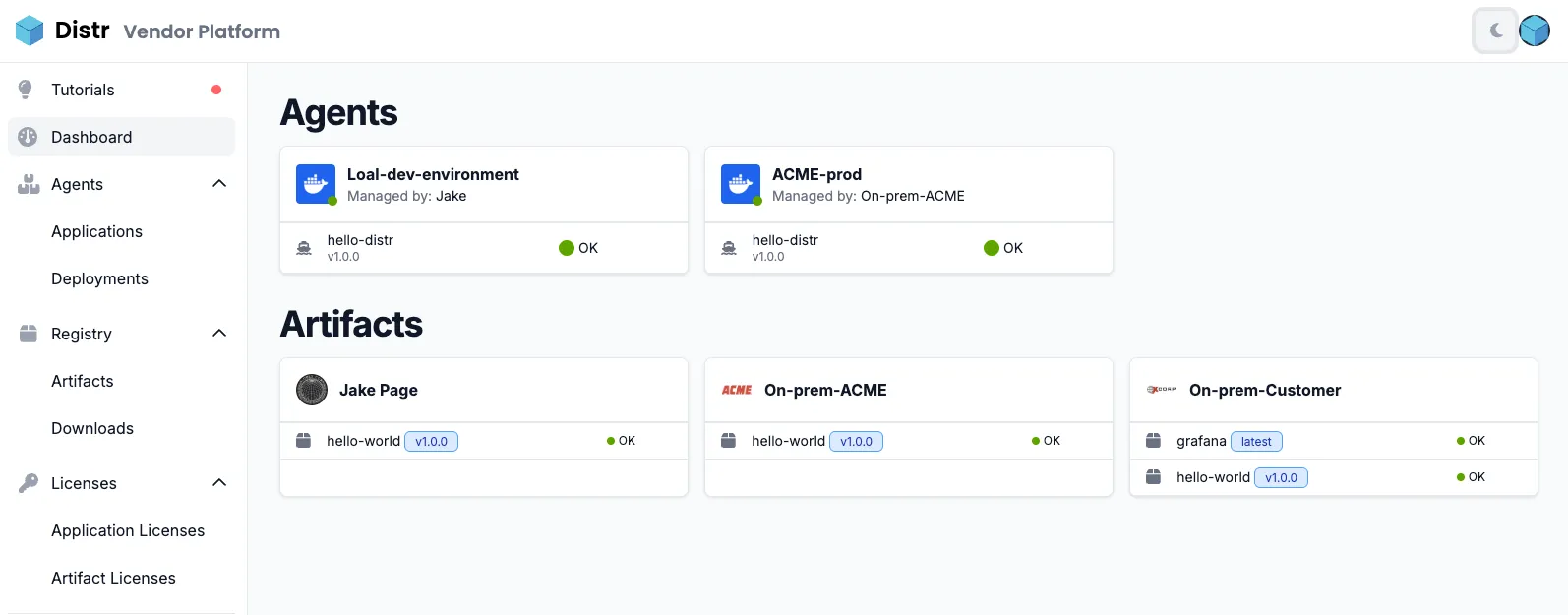Click 'Managed by: Jake' text

406,196
